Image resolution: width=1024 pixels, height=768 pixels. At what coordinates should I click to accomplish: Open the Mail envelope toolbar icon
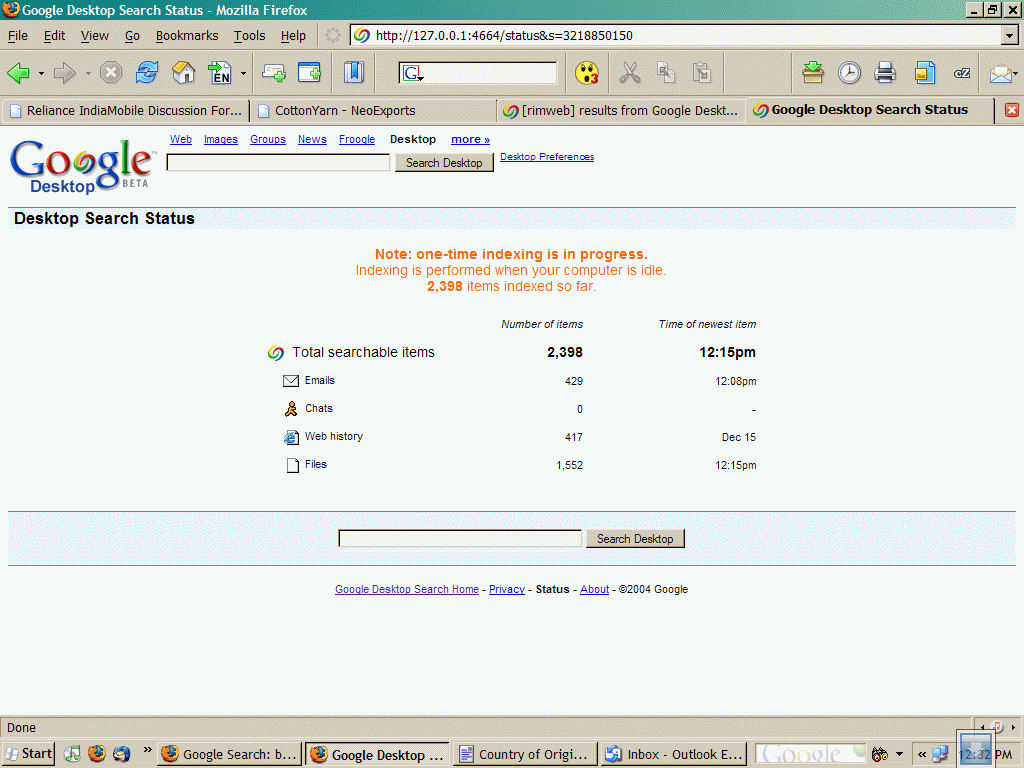click(x=1000, y=74)
